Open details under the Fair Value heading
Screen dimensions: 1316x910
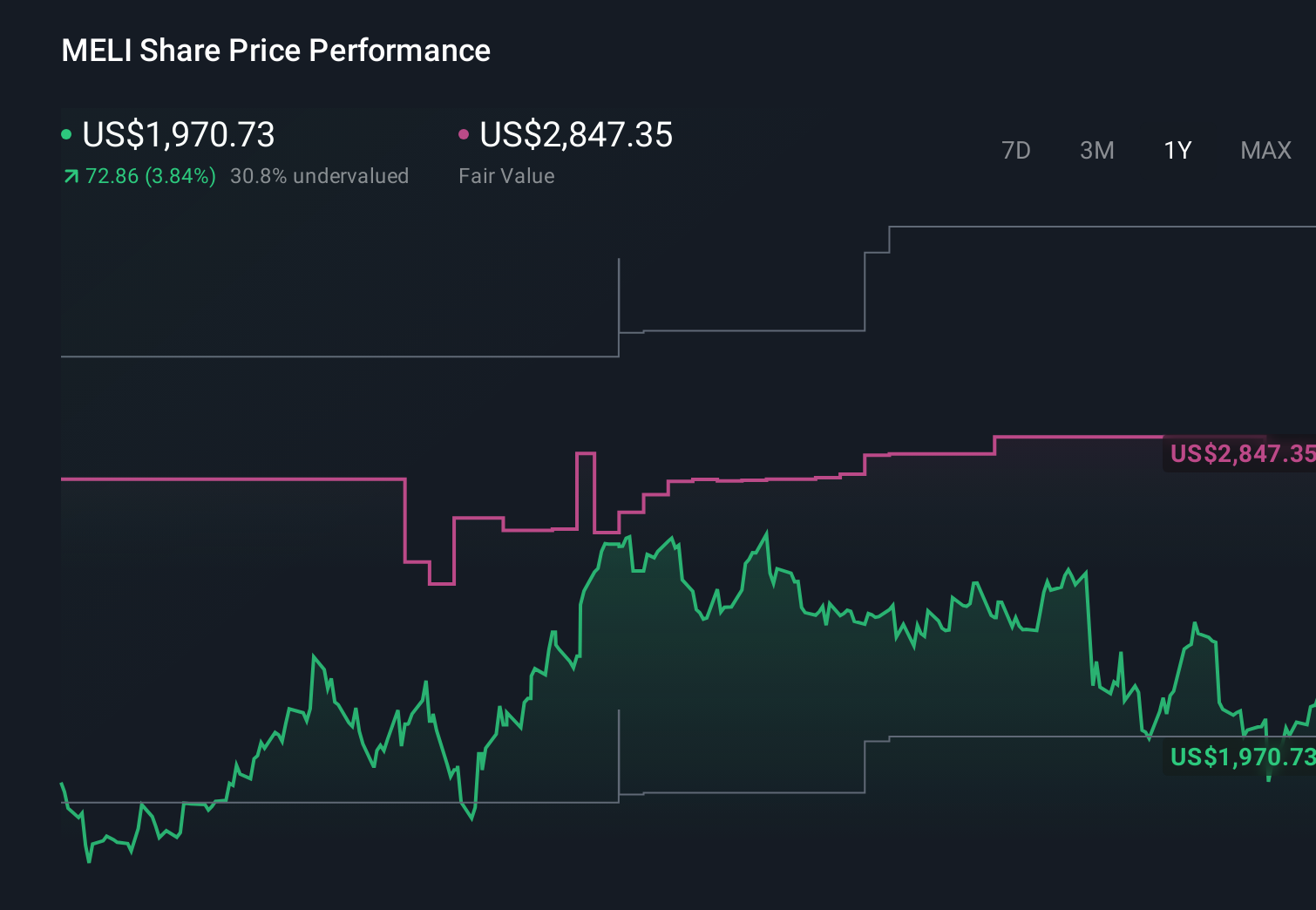(x=505, y=175)
